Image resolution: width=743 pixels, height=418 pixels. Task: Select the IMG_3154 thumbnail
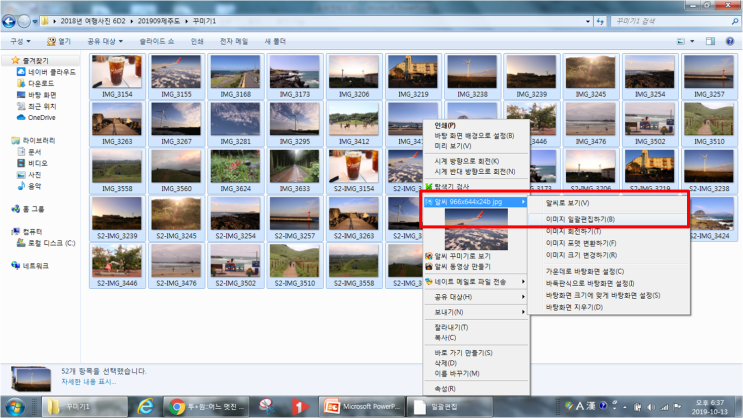pos(117,76)
